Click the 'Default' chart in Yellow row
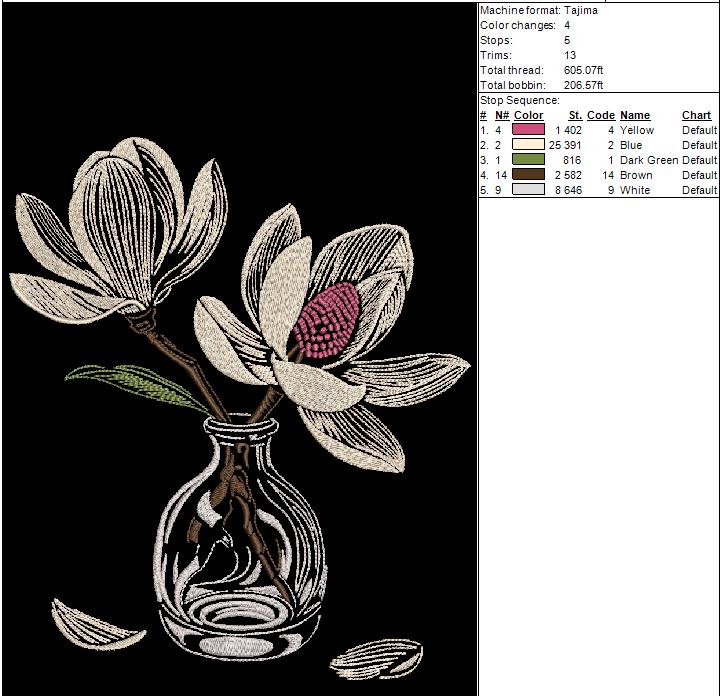This screenshot has width=722, height=696. pos(699,130)
